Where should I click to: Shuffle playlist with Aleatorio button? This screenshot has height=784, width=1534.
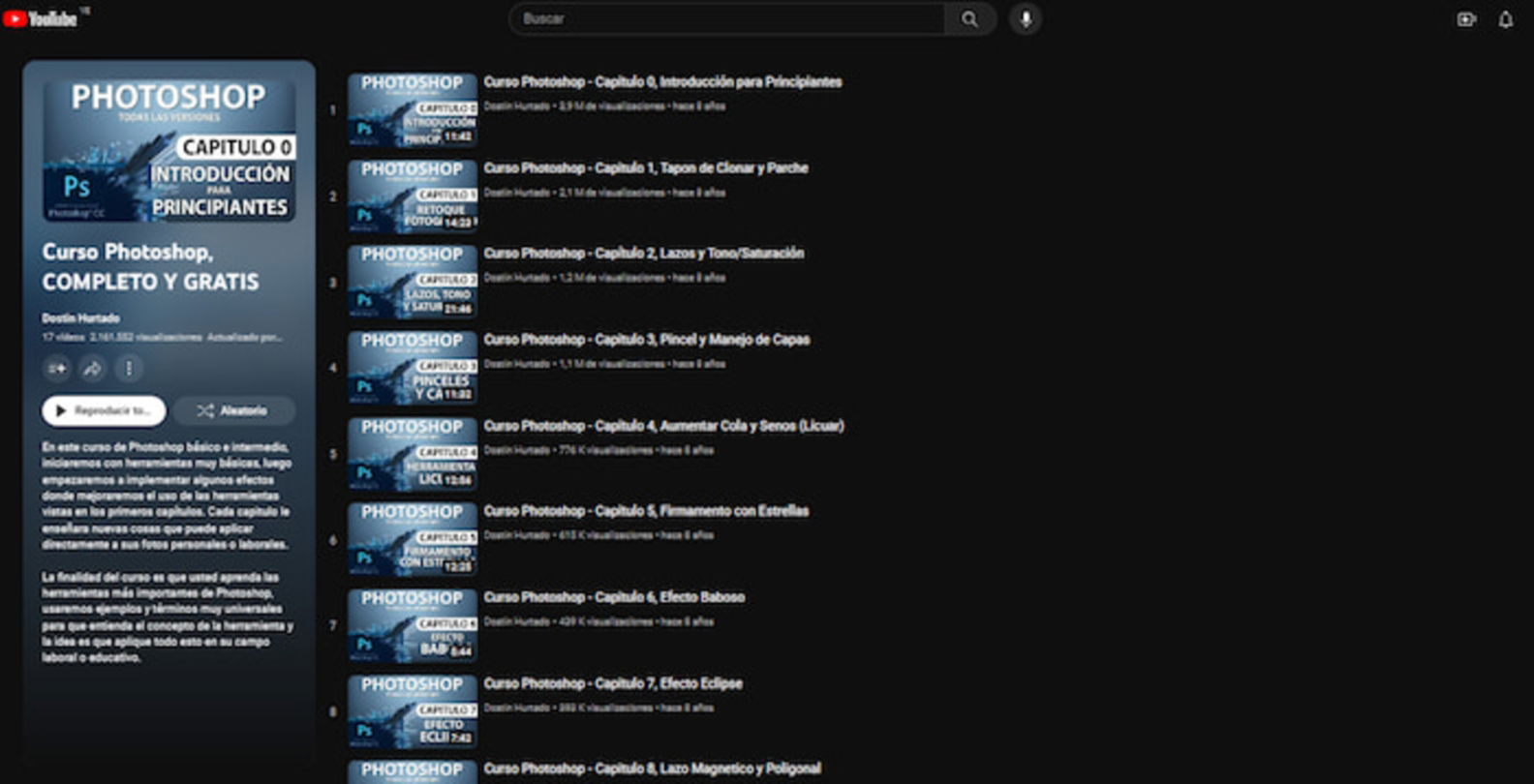233,410
